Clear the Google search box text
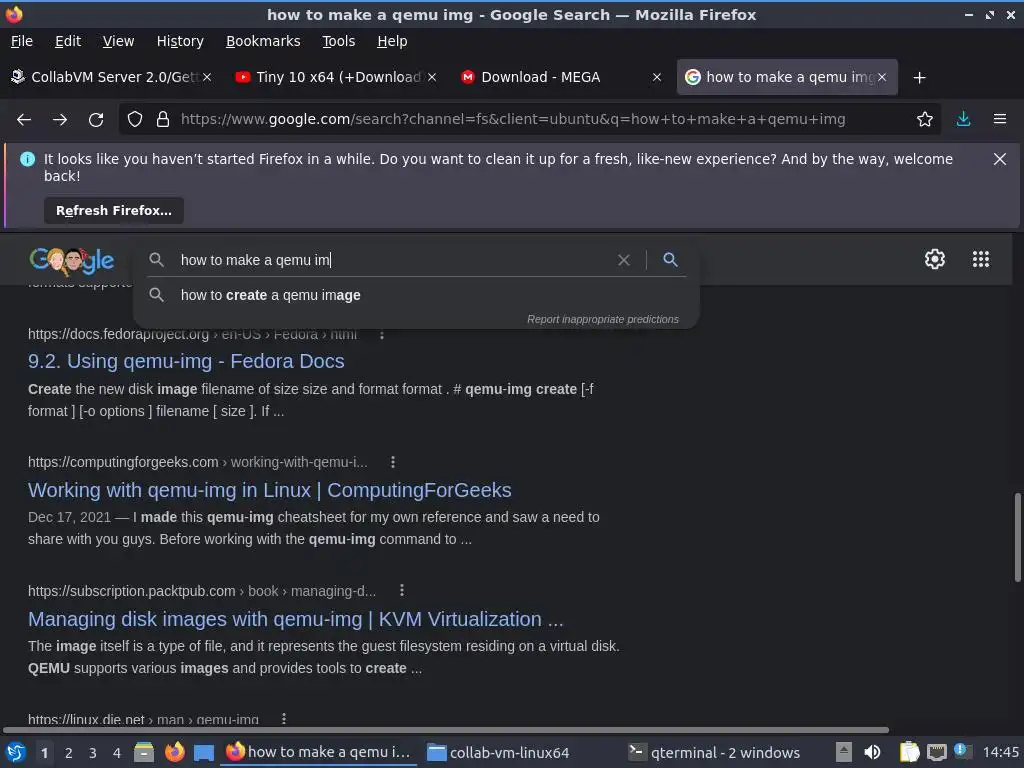The width and height of the screenshot is (1024, 768). pyautogui.click(x=624, y=260)
